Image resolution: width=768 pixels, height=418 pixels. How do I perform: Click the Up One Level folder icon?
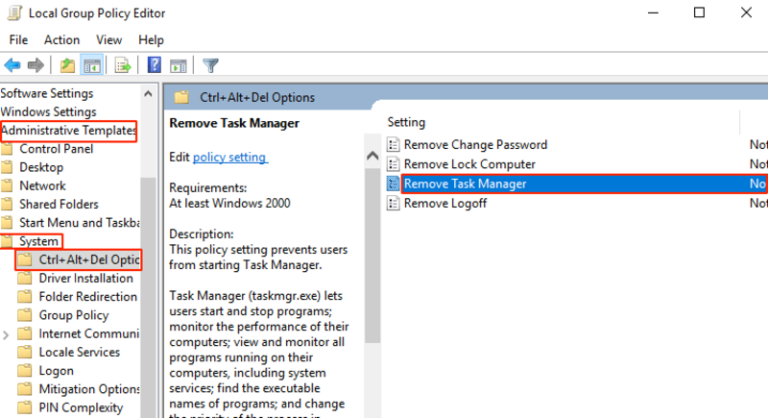coord(67,66)
